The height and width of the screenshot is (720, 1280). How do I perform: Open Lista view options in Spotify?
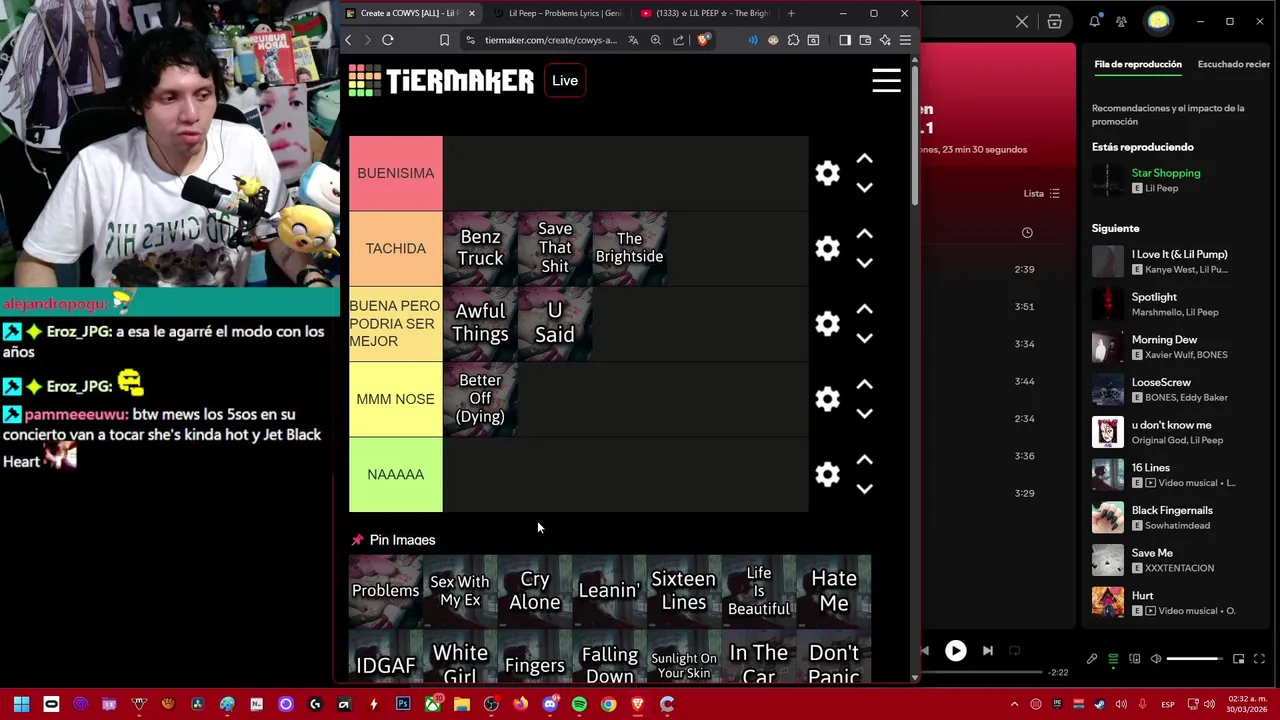point(1041,193)
